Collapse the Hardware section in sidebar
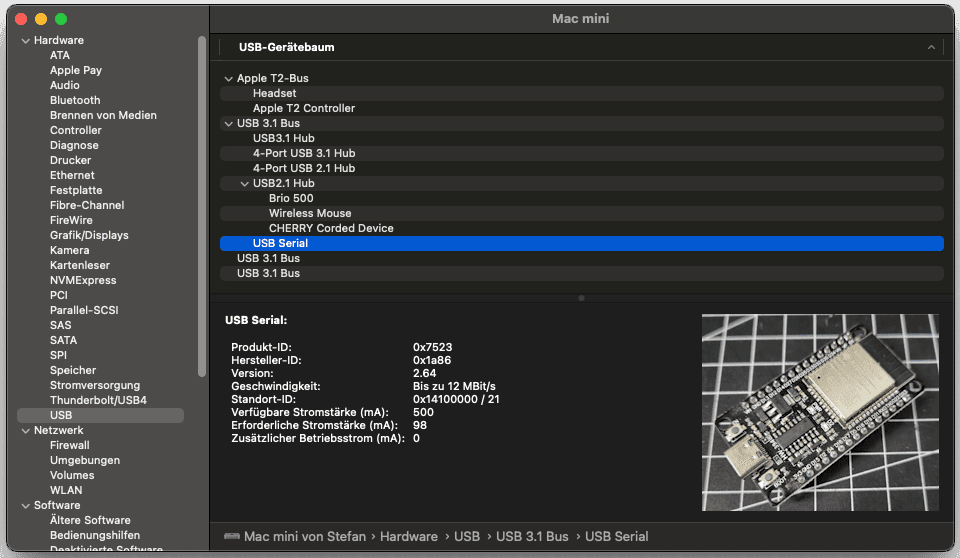960x558 pixels. click(26, 40)
